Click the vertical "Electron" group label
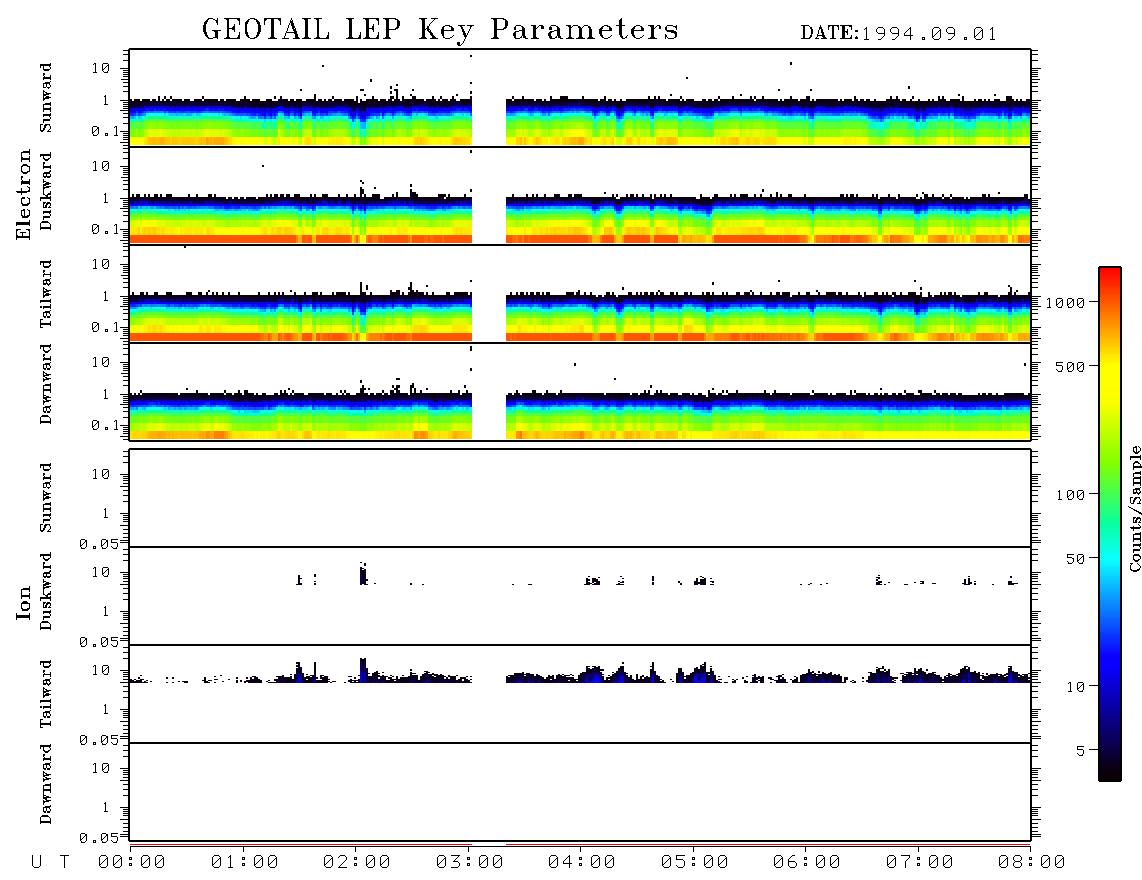The image size is (1142, 880). [x=24, y=194]
